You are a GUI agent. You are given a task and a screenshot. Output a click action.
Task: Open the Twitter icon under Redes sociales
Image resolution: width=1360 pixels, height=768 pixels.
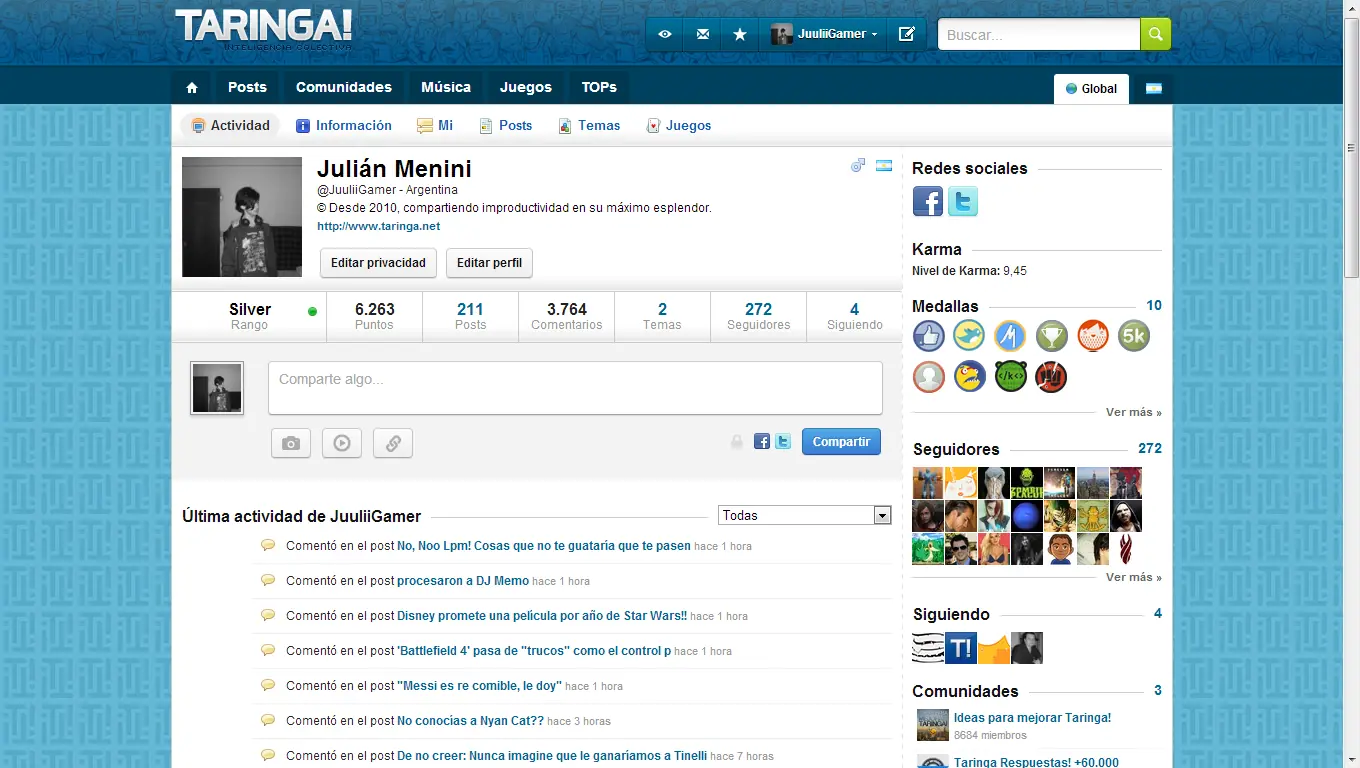tap(963, 201)
